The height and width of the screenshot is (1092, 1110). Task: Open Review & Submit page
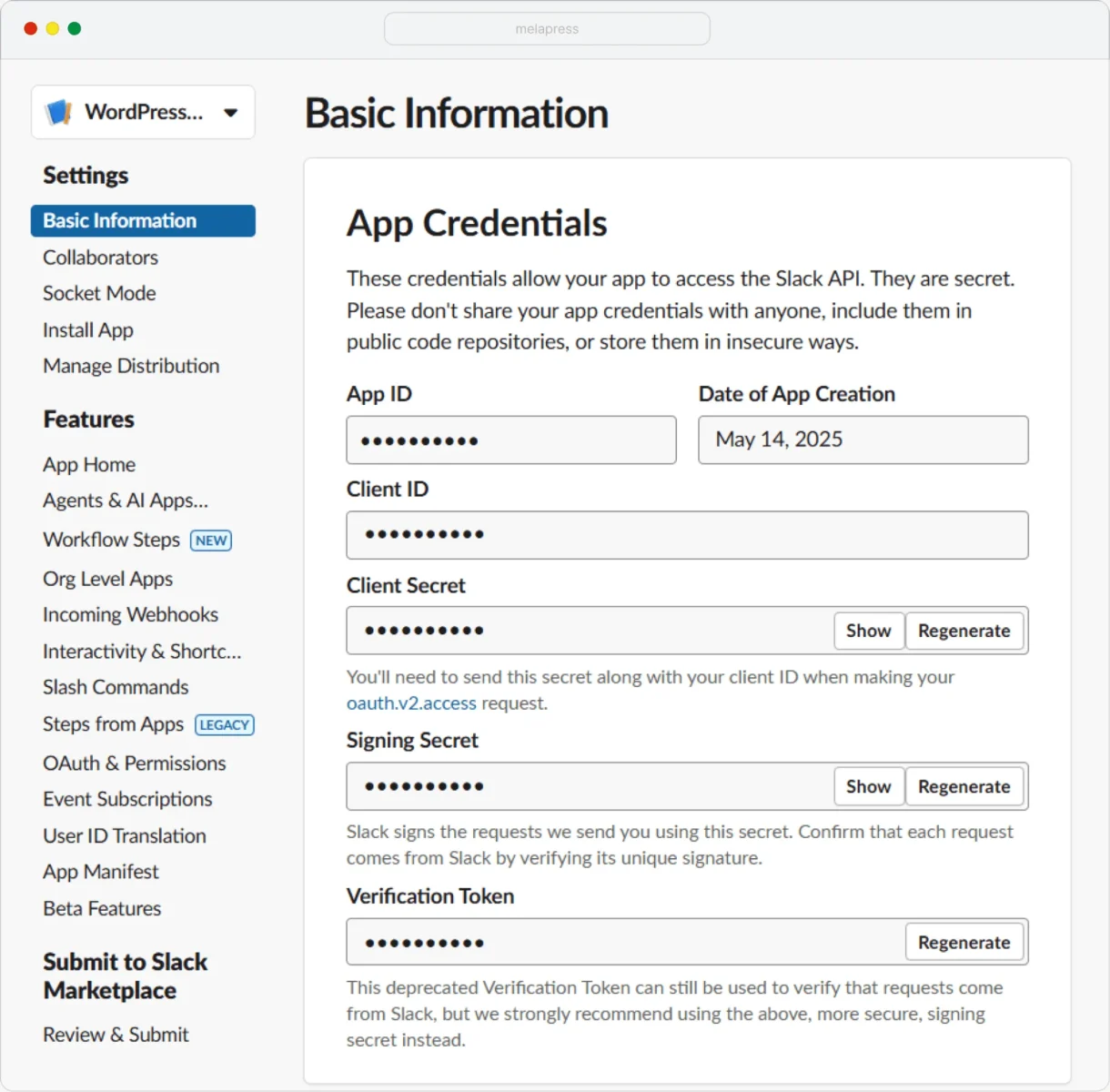pos(116,1035)
